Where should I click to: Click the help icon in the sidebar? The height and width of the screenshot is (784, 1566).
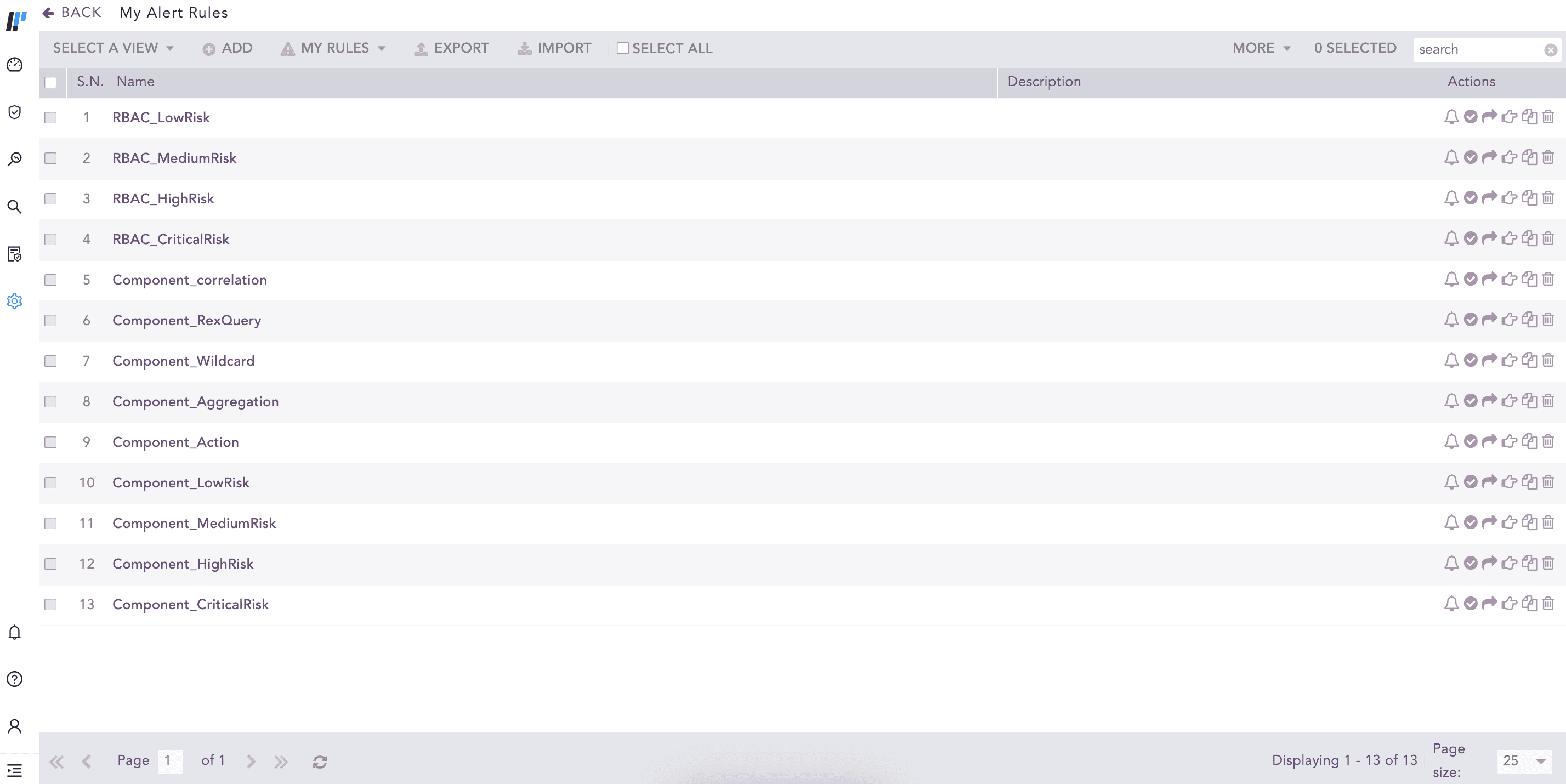[x=14, y=680]
